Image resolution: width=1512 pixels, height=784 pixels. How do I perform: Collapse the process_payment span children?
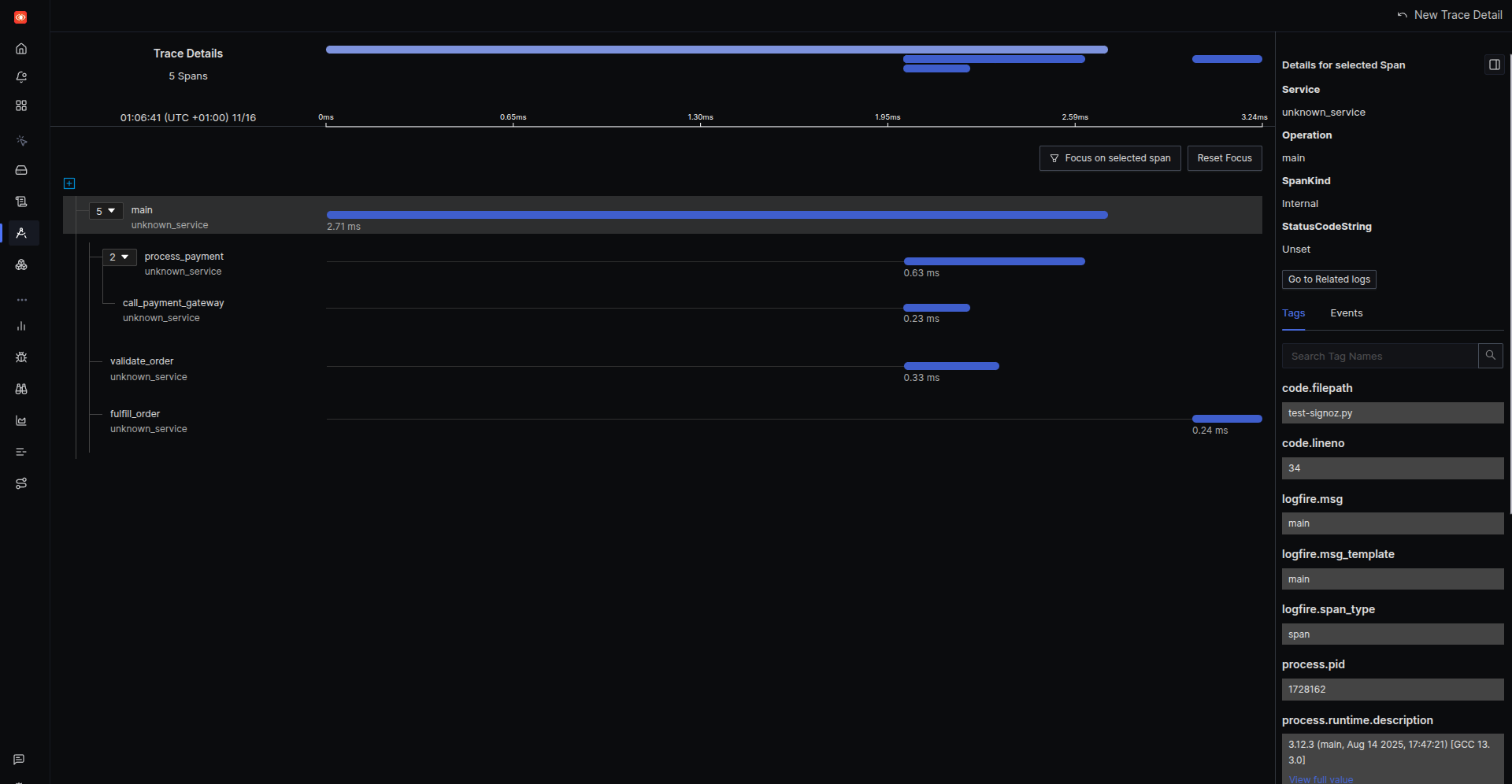click(119, 257)
